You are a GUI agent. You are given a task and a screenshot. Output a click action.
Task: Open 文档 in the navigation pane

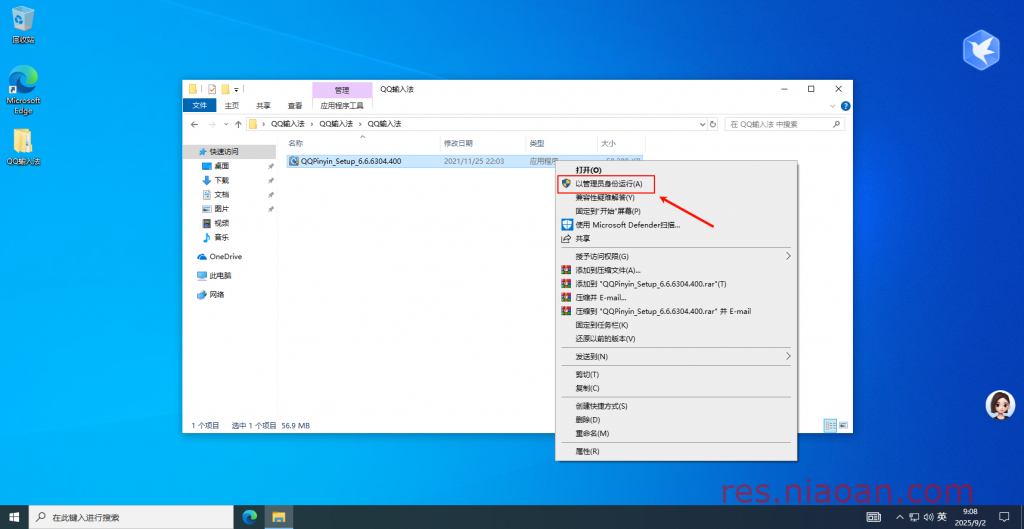point(221,195)
